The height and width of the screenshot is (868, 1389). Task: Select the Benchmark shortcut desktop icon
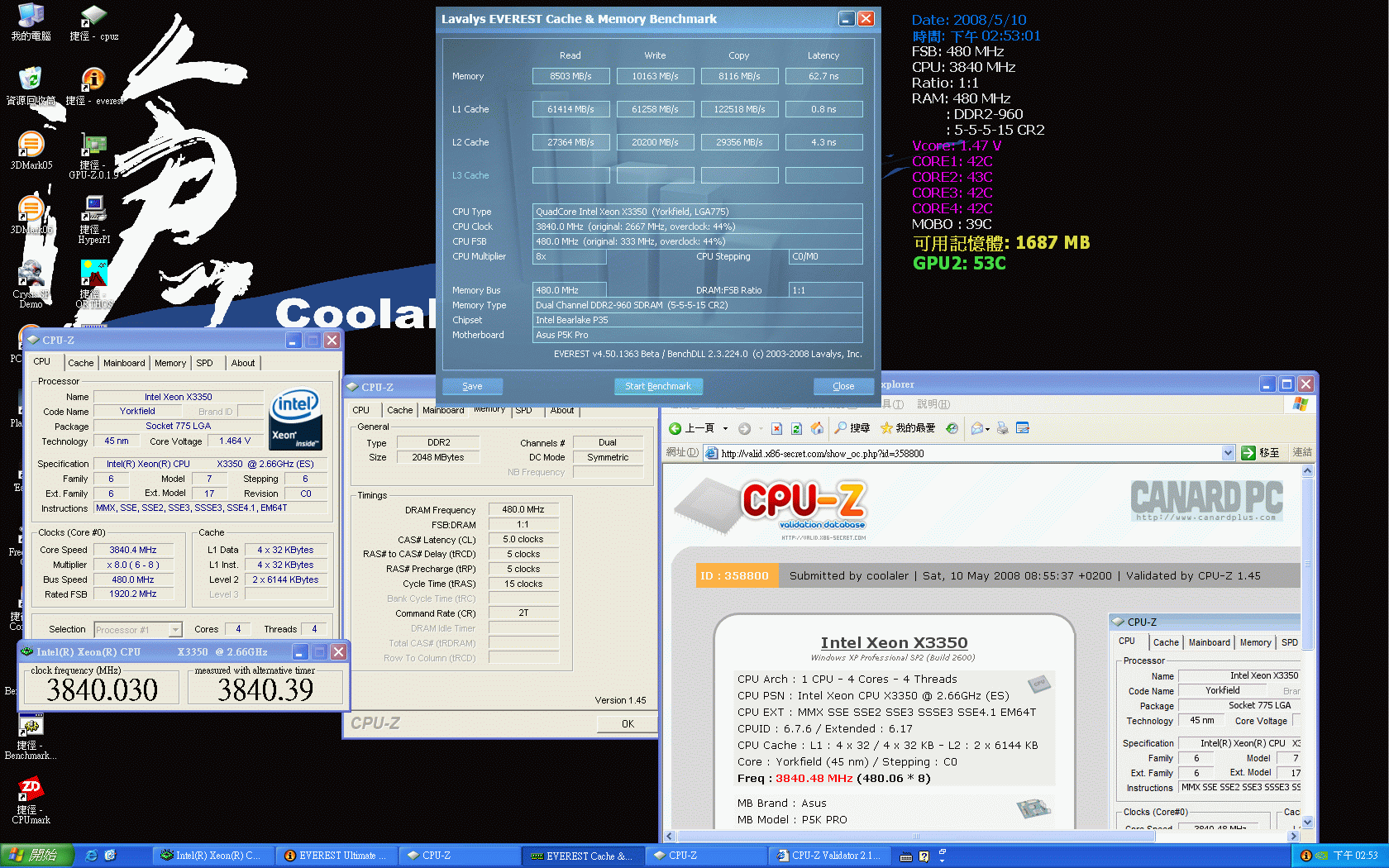31,737
